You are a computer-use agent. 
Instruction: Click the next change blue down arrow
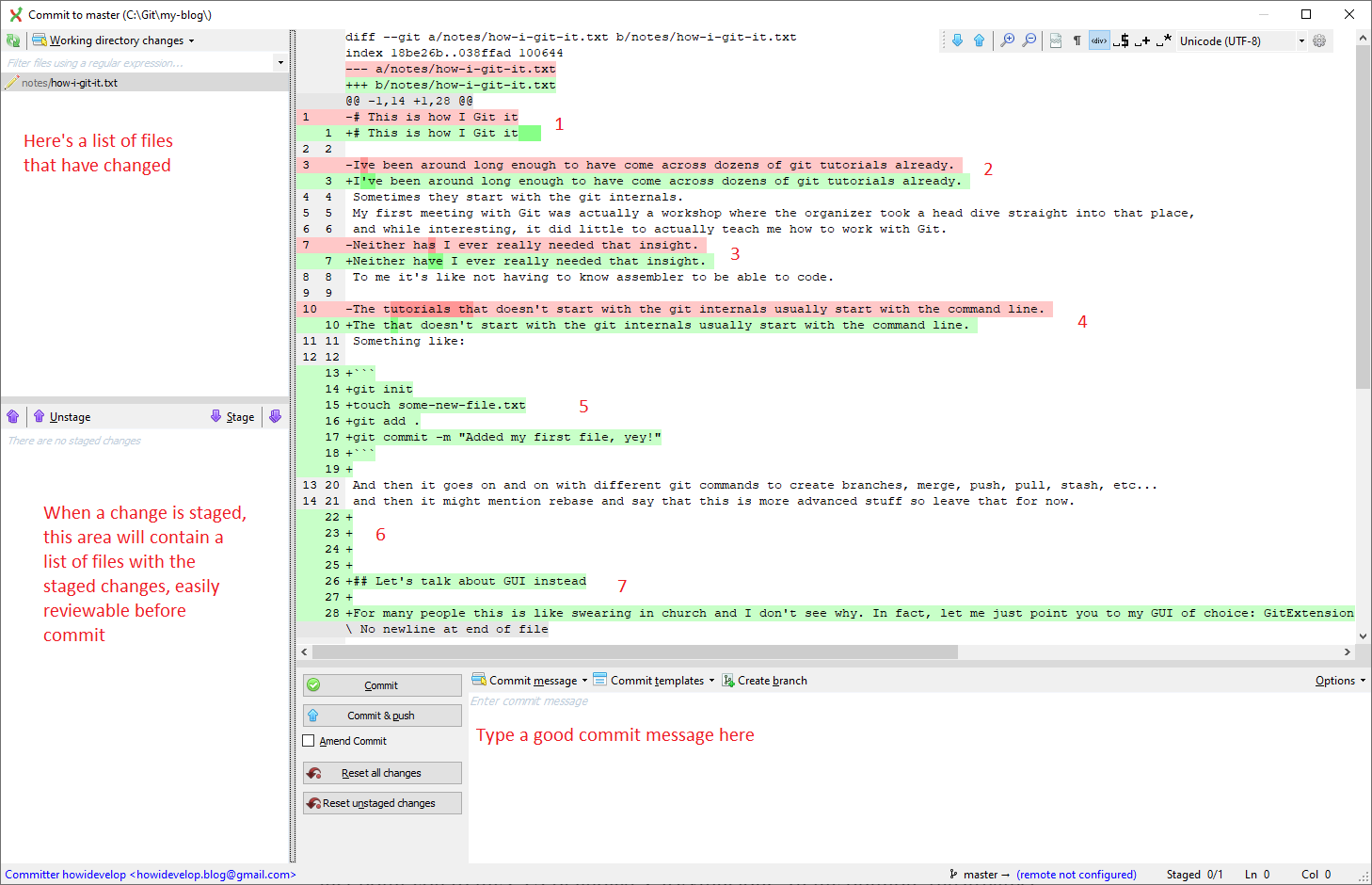coord(958,40)
